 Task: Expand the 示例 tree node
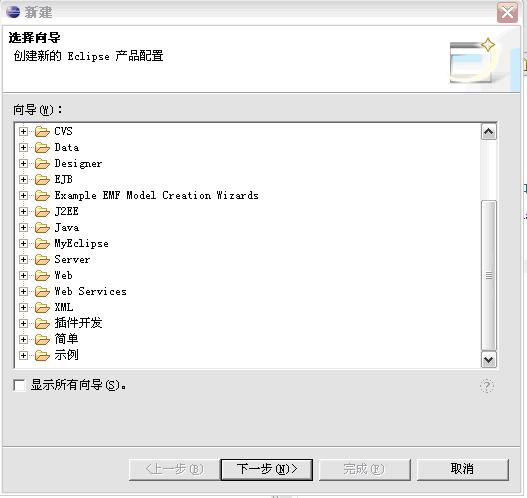[x=23, y=355]
